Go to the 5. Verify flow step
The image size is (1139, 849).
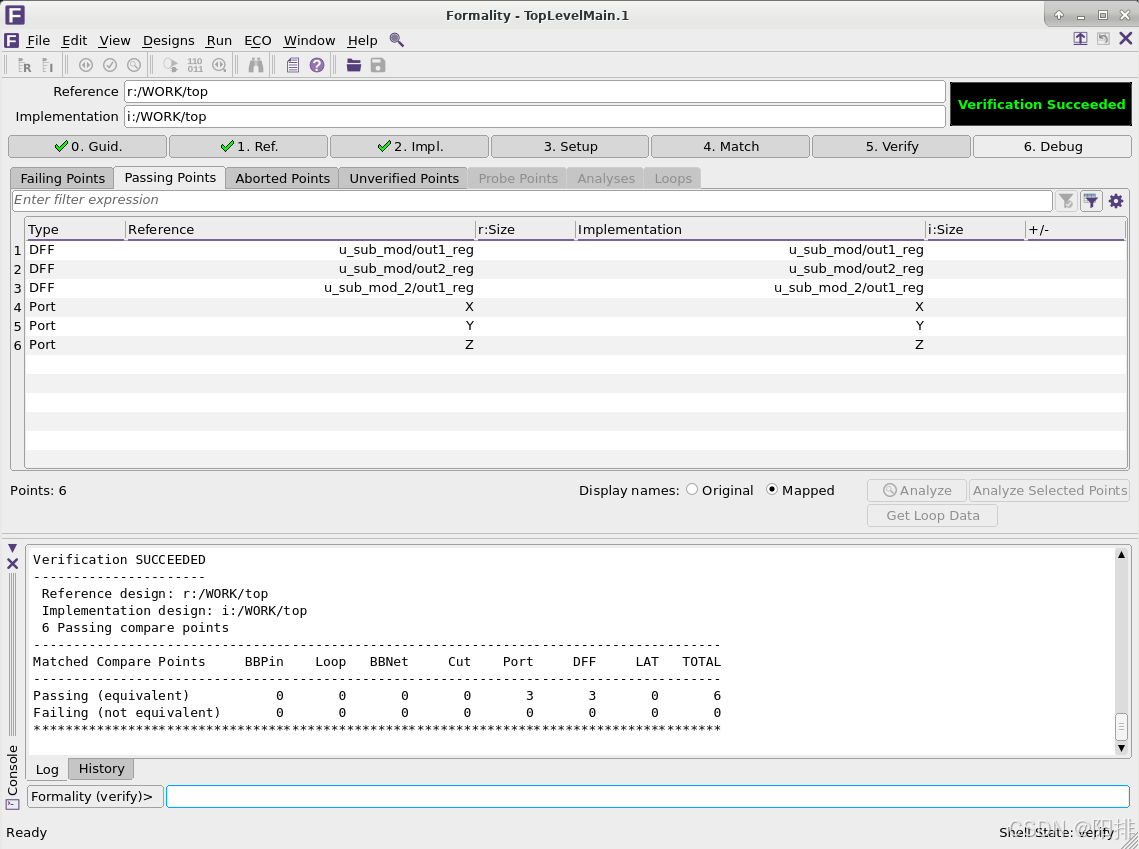[x=891, y=146]
